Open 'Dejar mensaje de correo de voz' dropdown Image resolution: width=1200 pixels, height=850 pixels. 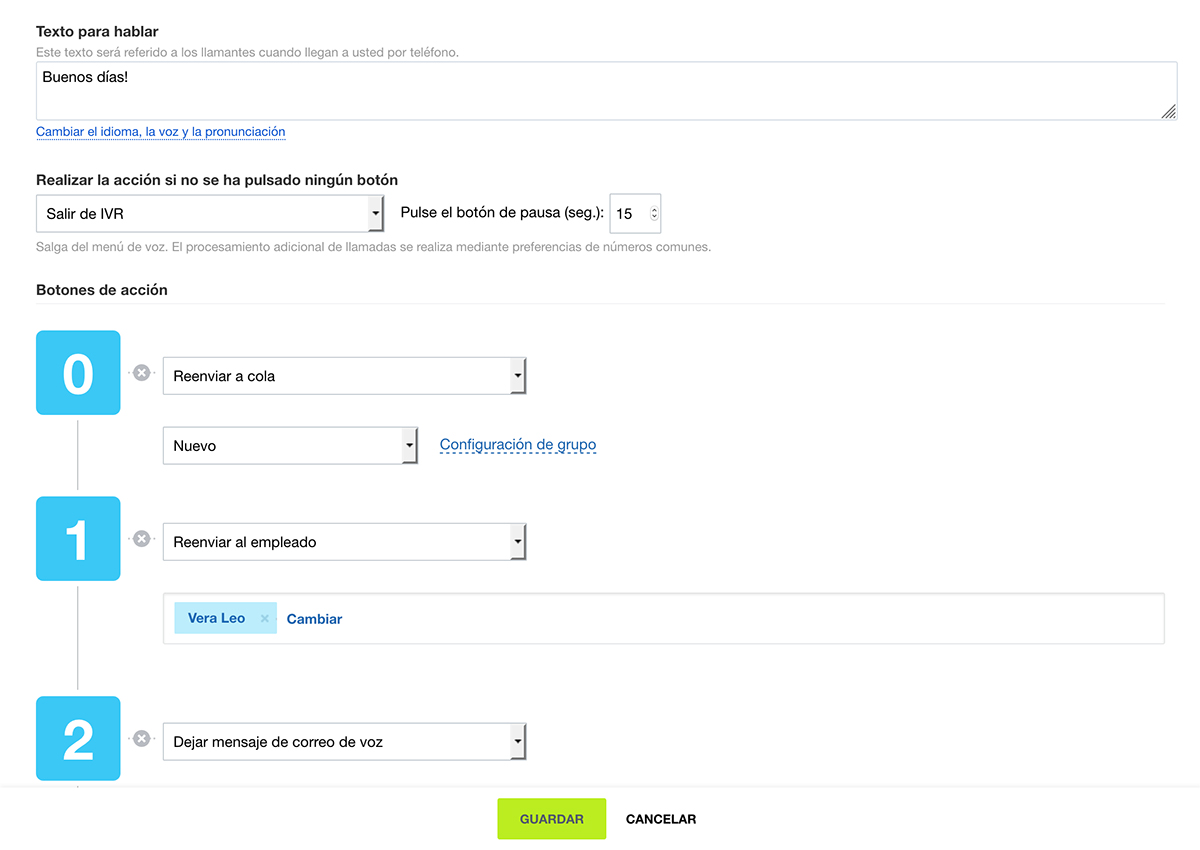point(344,742)
